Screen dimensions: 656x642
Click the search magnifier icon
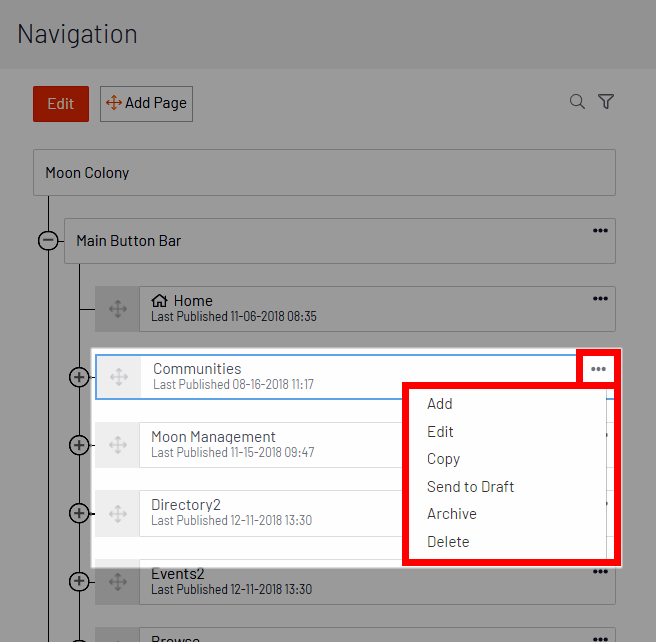pos(577,102)
